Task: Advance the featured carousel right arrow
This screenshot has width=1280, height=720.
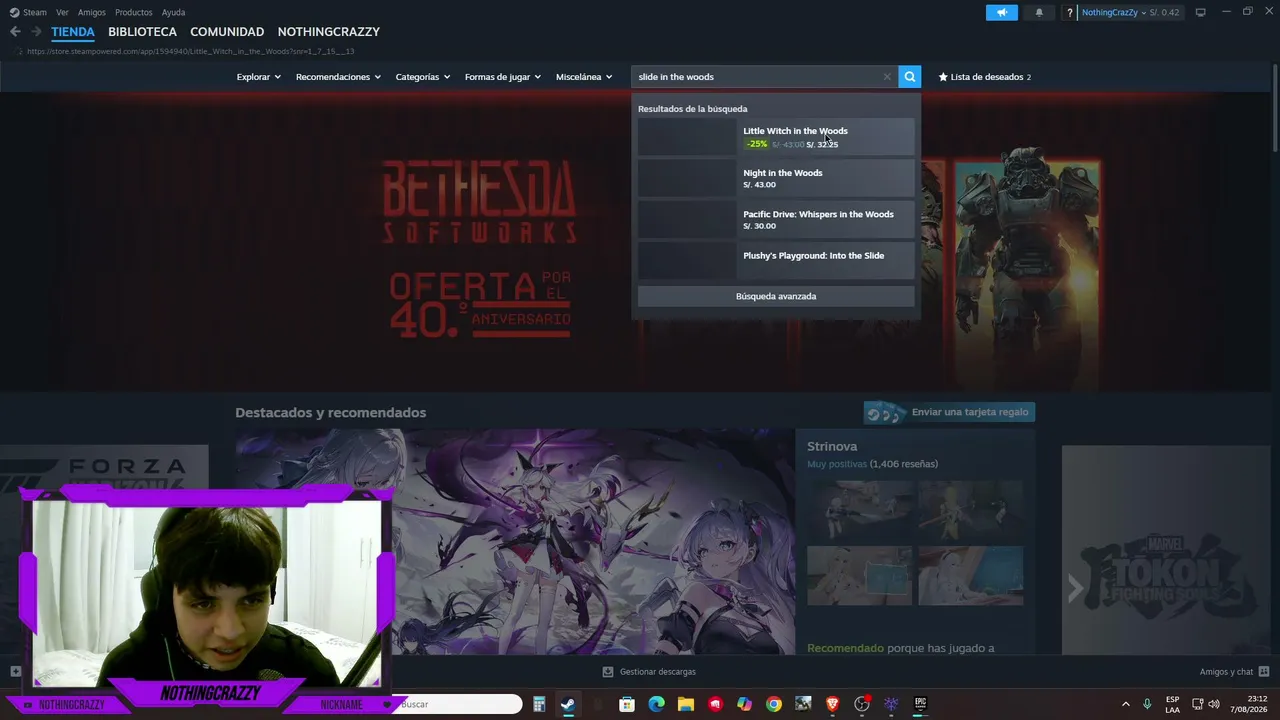Action: coord(1075,588)
